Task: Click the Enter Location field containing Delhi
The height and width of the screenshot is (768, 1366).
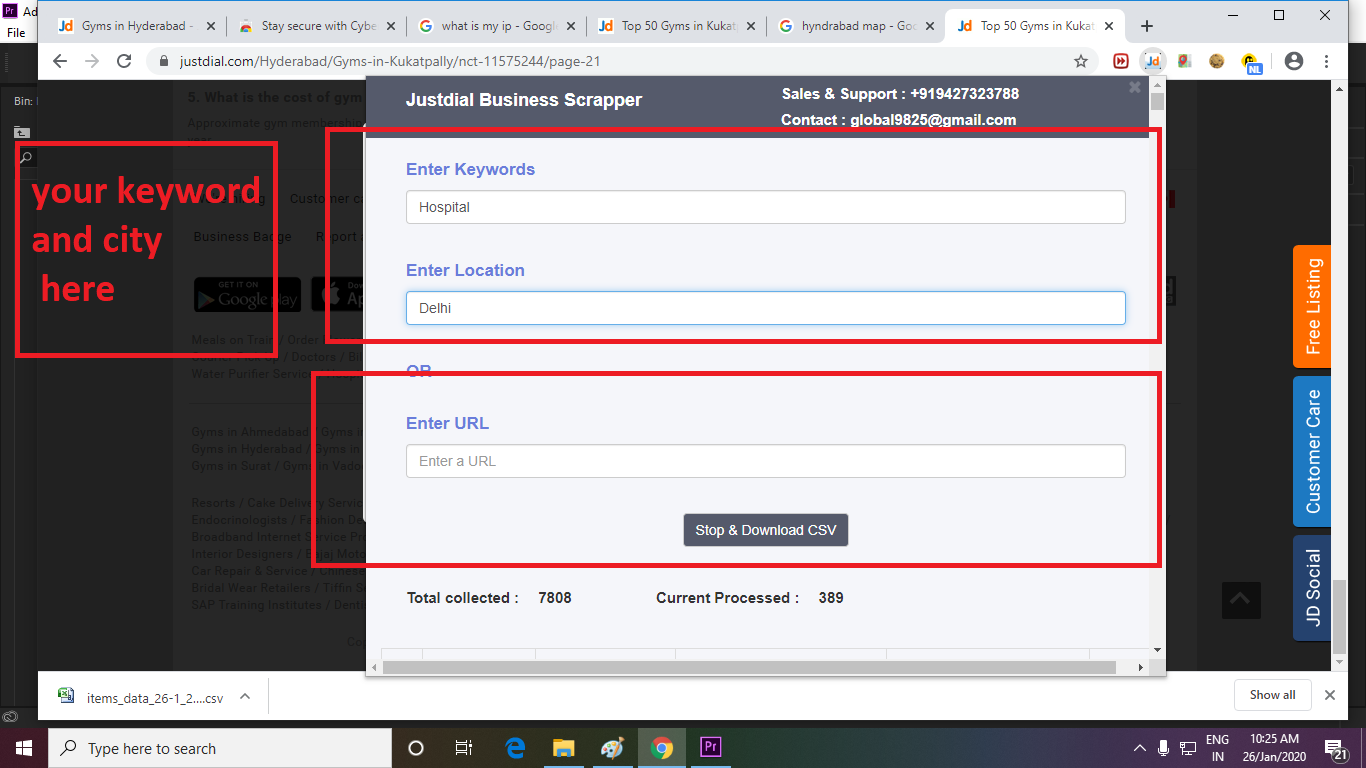Action: click(765, 308)
